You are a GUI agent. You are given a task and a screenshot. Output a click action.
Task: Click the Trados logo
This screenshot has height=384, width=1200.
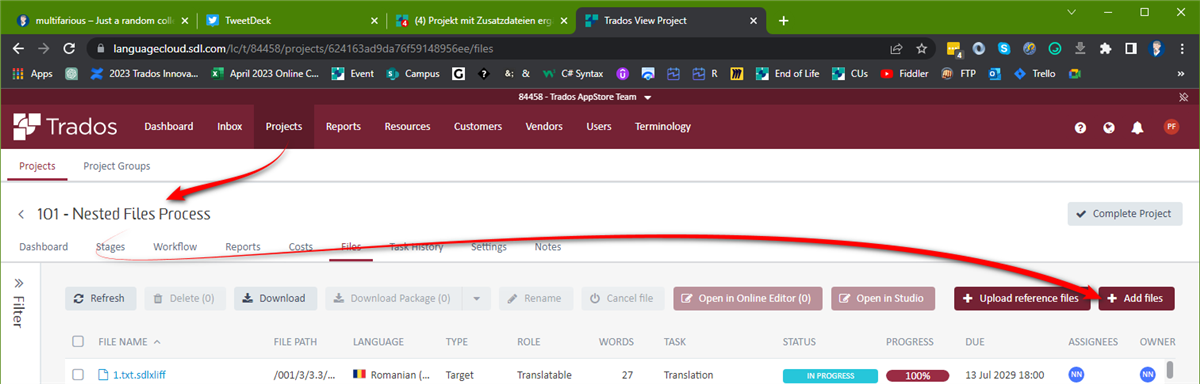click(x=65, y=126)
